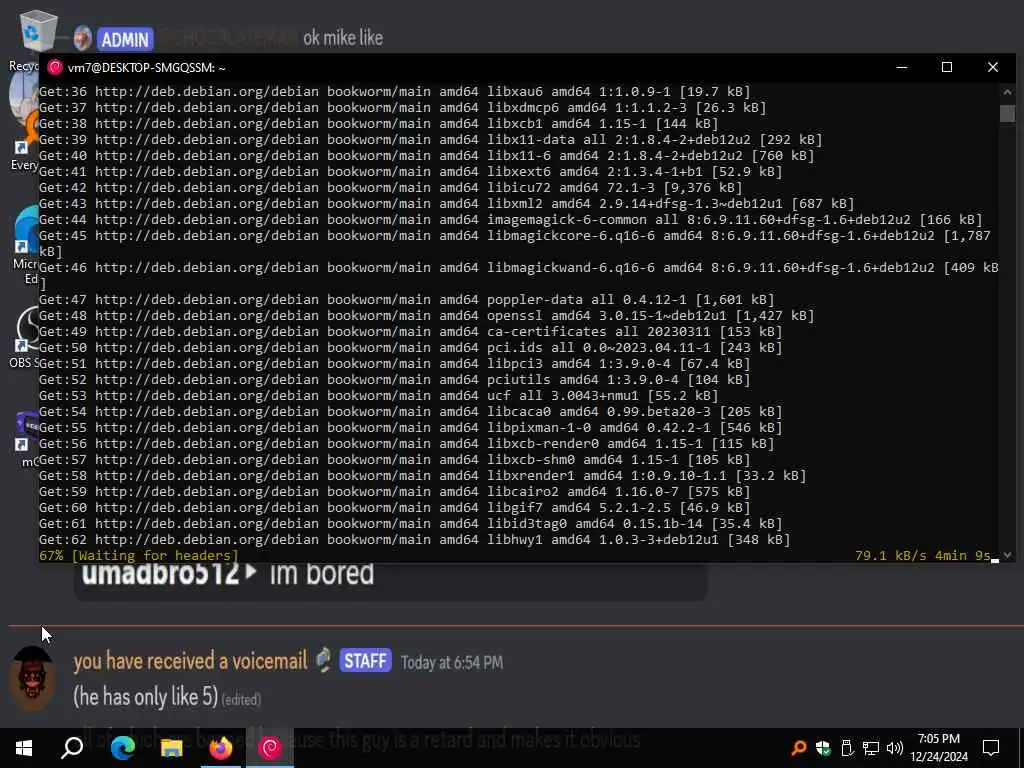Open the volume speaker tray icon
Viewport: 1024px width, 768px height.
click(x=895, y=748)
